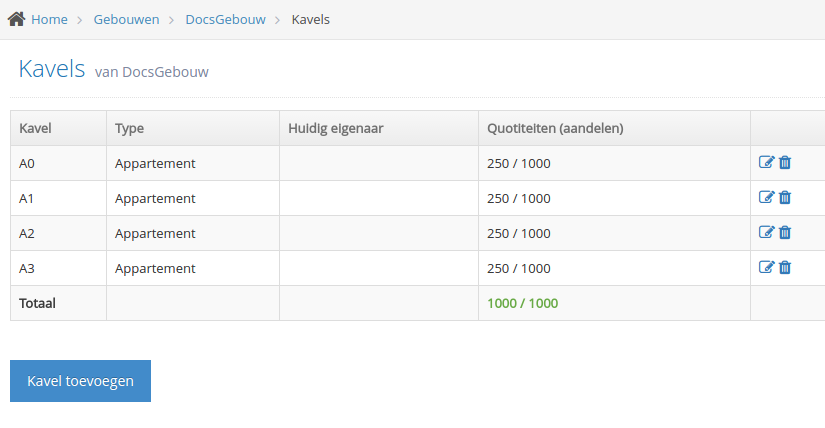Edit kavel A2 with pencil icon
The height and width of the screenshot is (428, 825).
[x=766, y=232]
